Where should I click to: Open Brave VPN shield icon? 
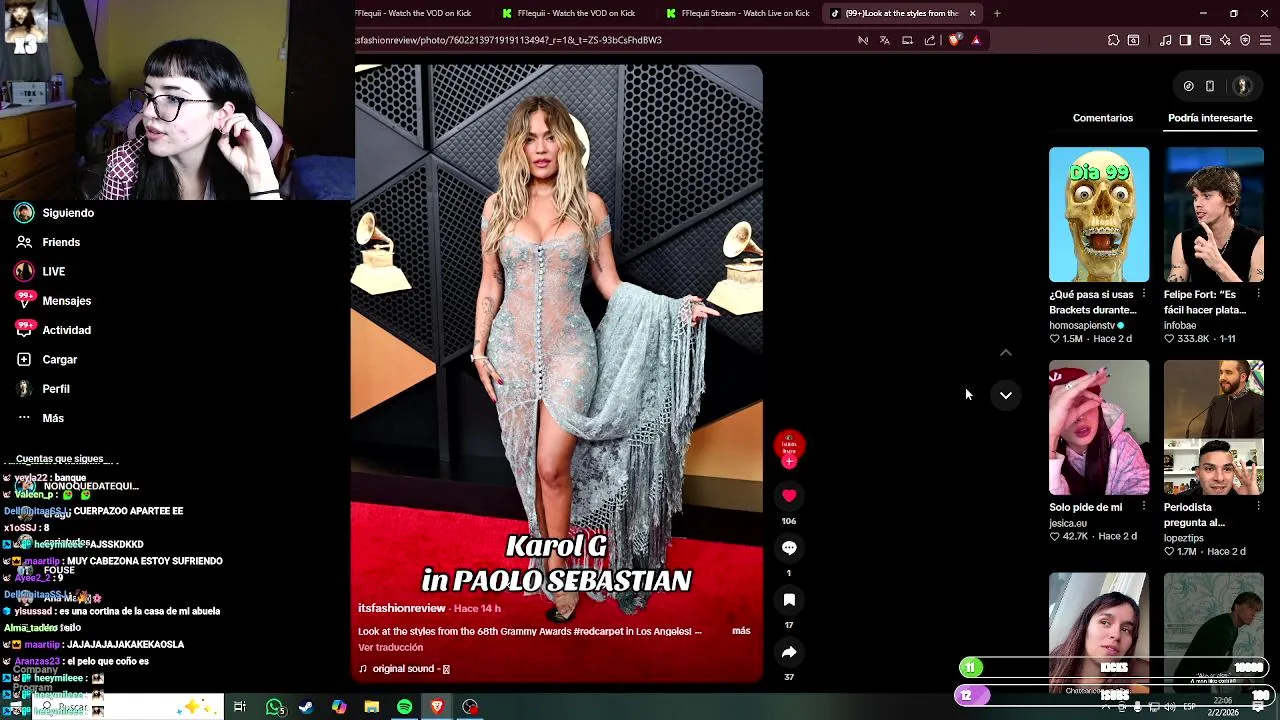point(1245,40)
